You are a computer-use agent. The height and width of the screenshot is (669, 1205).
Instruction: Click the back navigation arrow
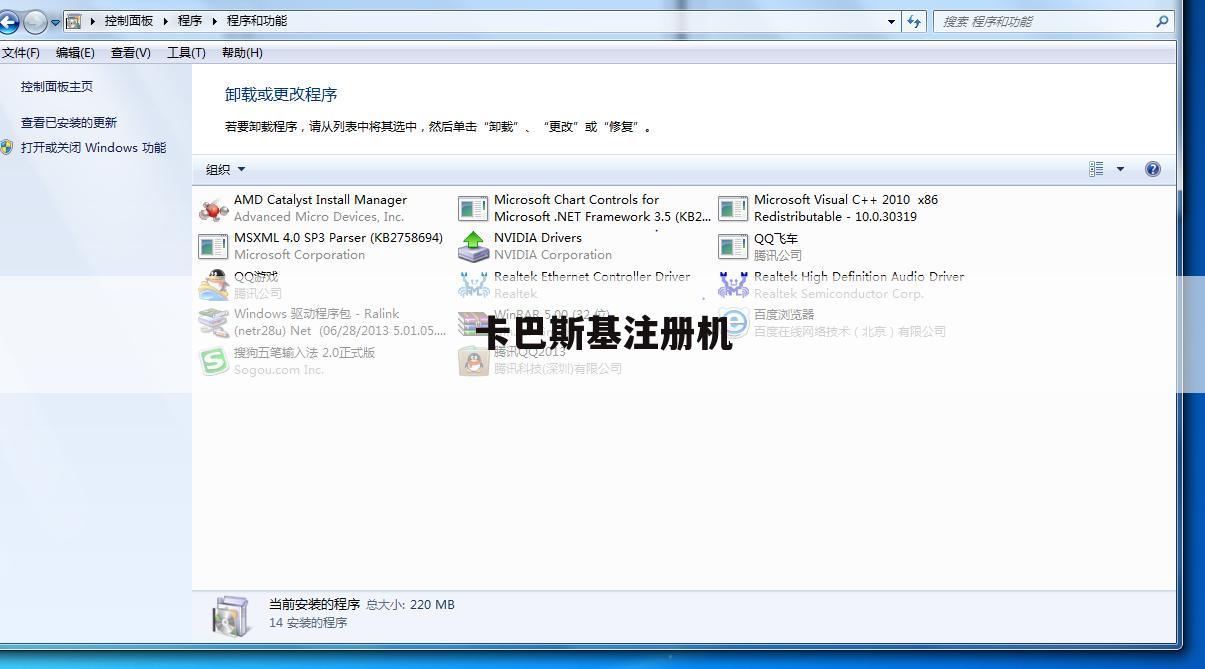coord(9,21)
